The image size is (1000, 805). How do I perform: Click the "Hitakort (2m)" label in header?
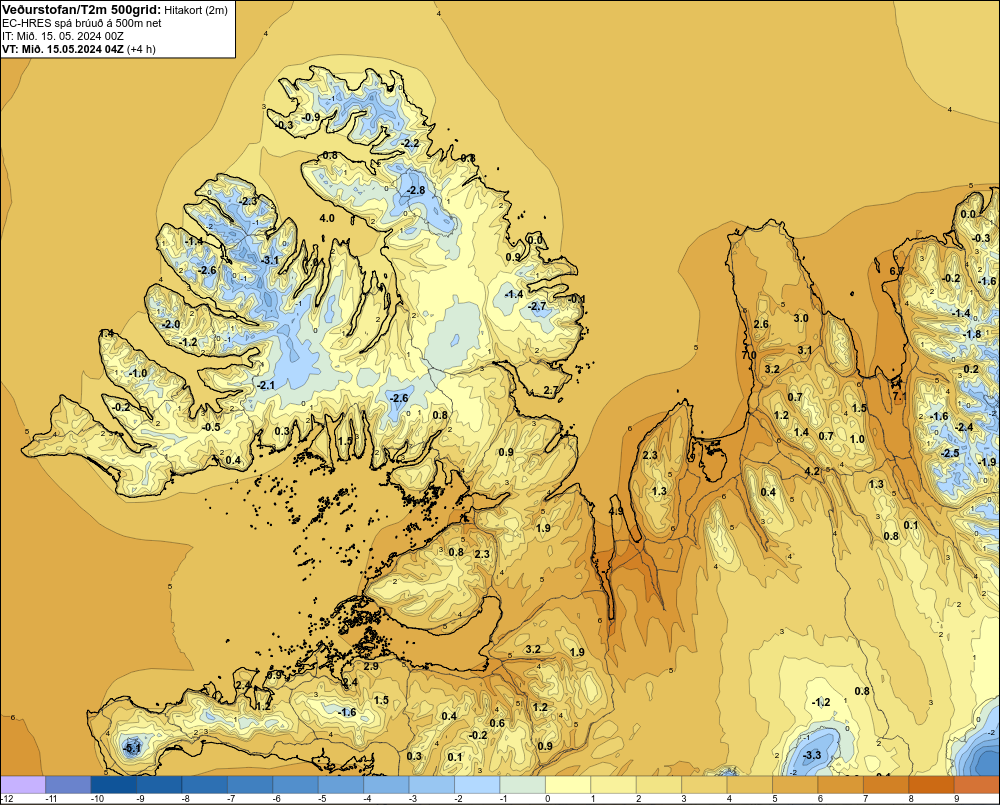196,10
